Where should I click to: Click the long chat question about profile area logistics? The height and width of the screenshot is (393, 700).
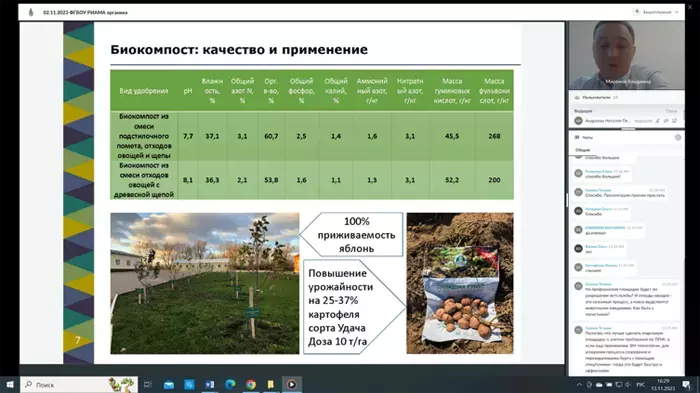629,301
